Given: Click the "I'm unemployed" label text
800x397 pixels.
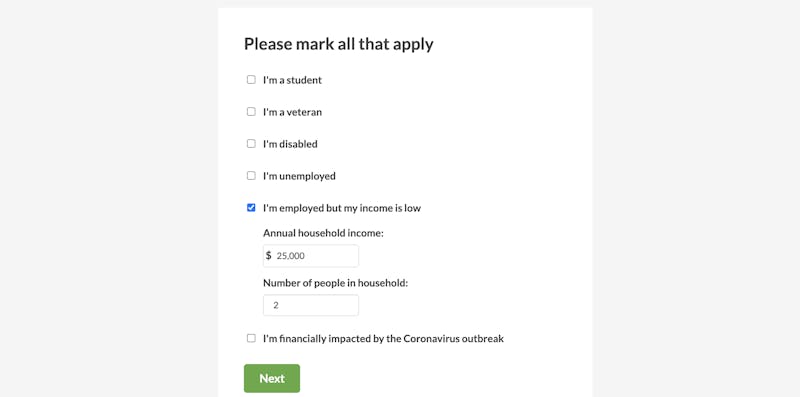Looking at the screenshot, I should (299, 176).
